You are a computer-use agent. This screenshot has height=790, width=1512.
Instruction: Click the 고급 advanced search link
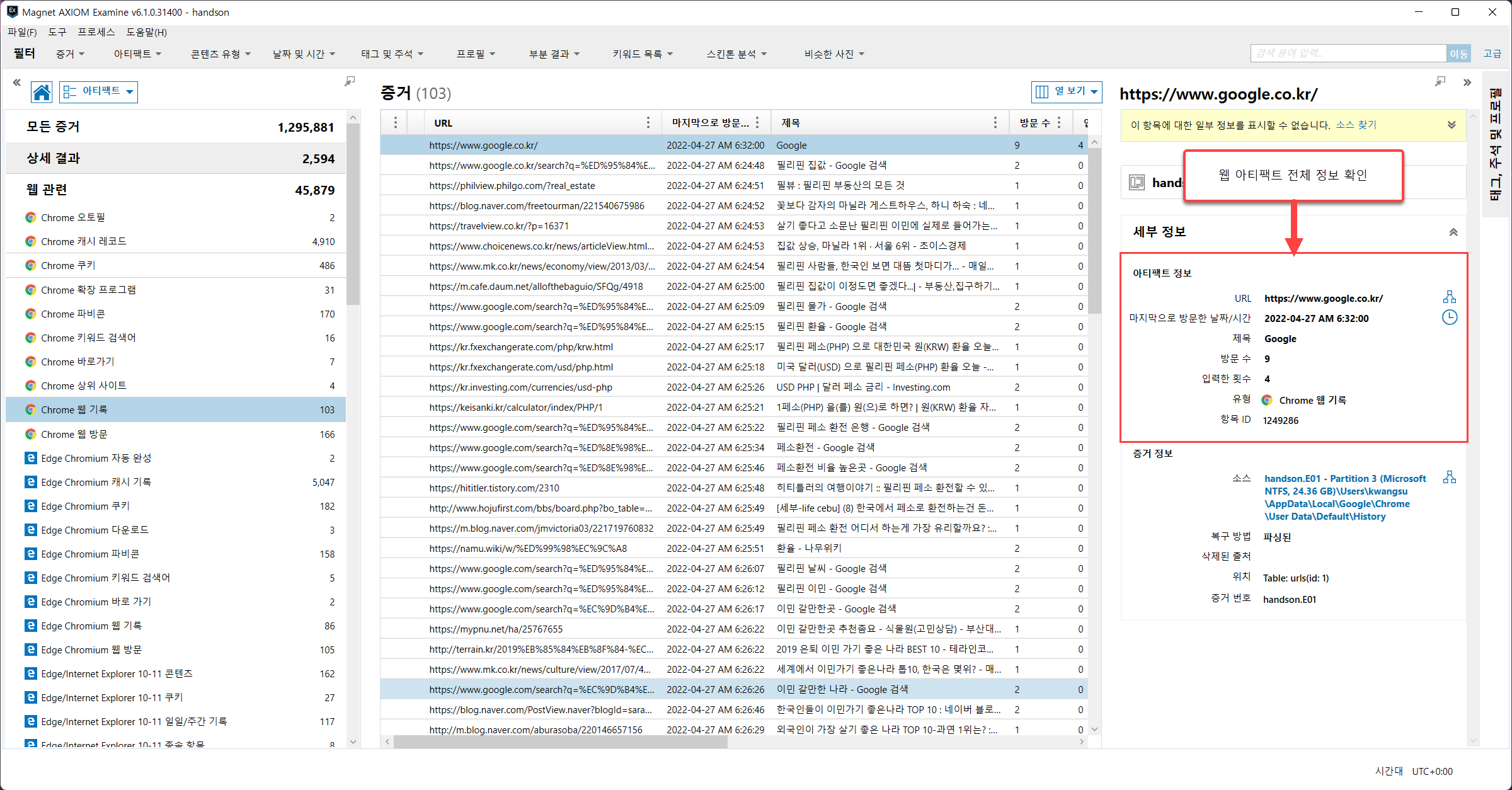(x=1491, y=54)
